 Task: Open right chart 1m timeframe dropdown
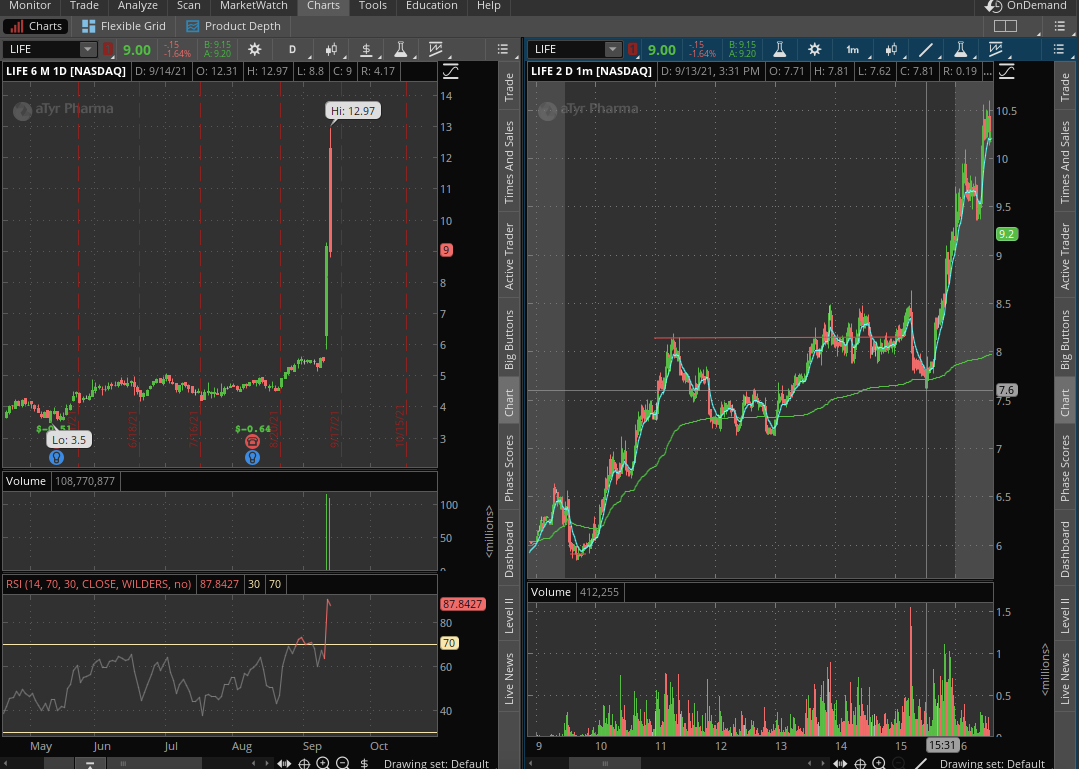click(x=854, y=50)
